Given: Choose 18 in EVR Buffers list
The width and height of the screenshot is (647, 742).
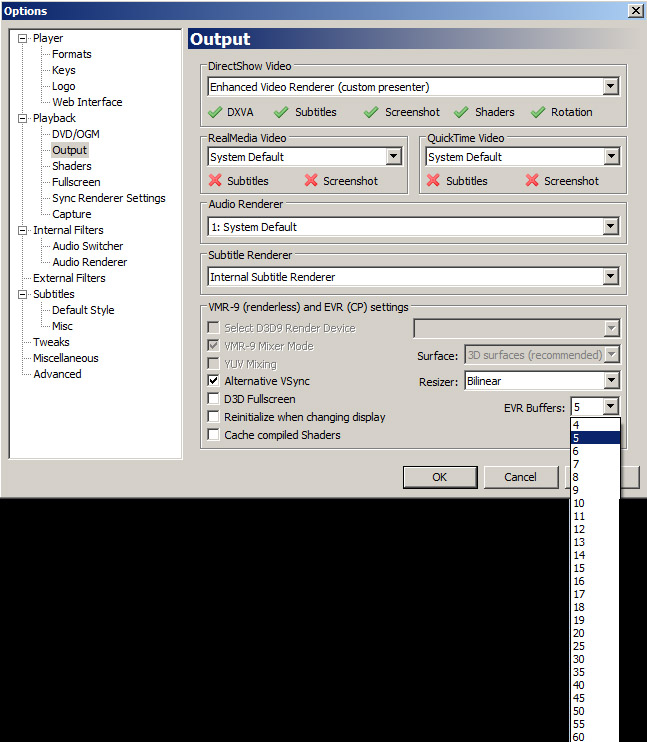Looking at the screenshot, I should 595,607.
